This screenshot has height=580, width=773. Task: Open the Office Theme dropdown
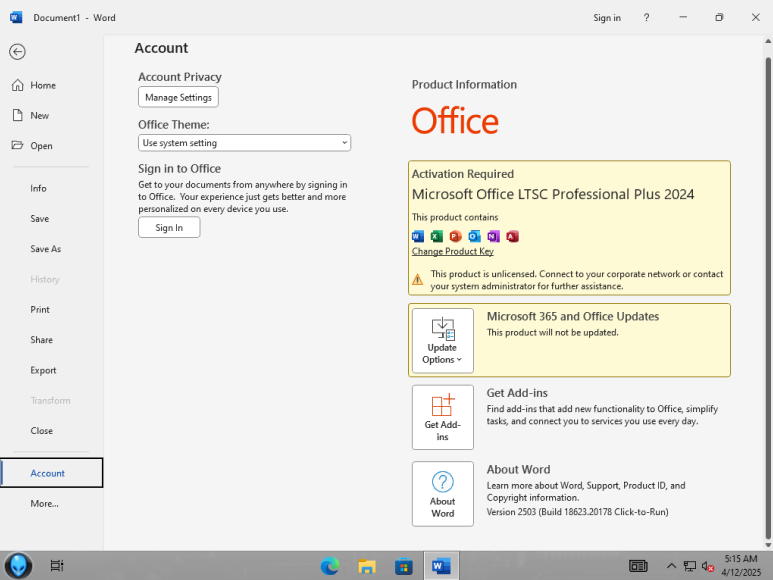tap(245, 143)
